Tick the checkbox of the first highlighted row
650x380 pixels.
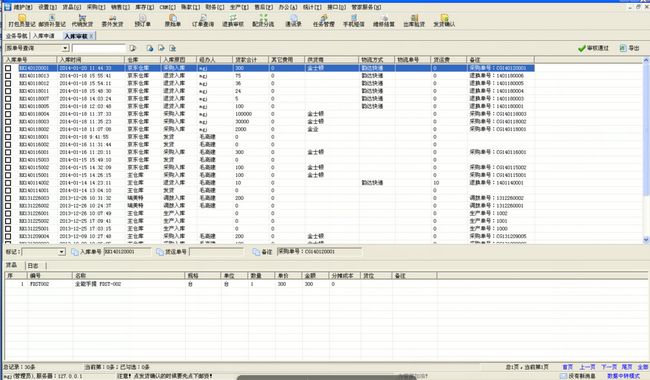pyautogui.click(x=8, y=68)
